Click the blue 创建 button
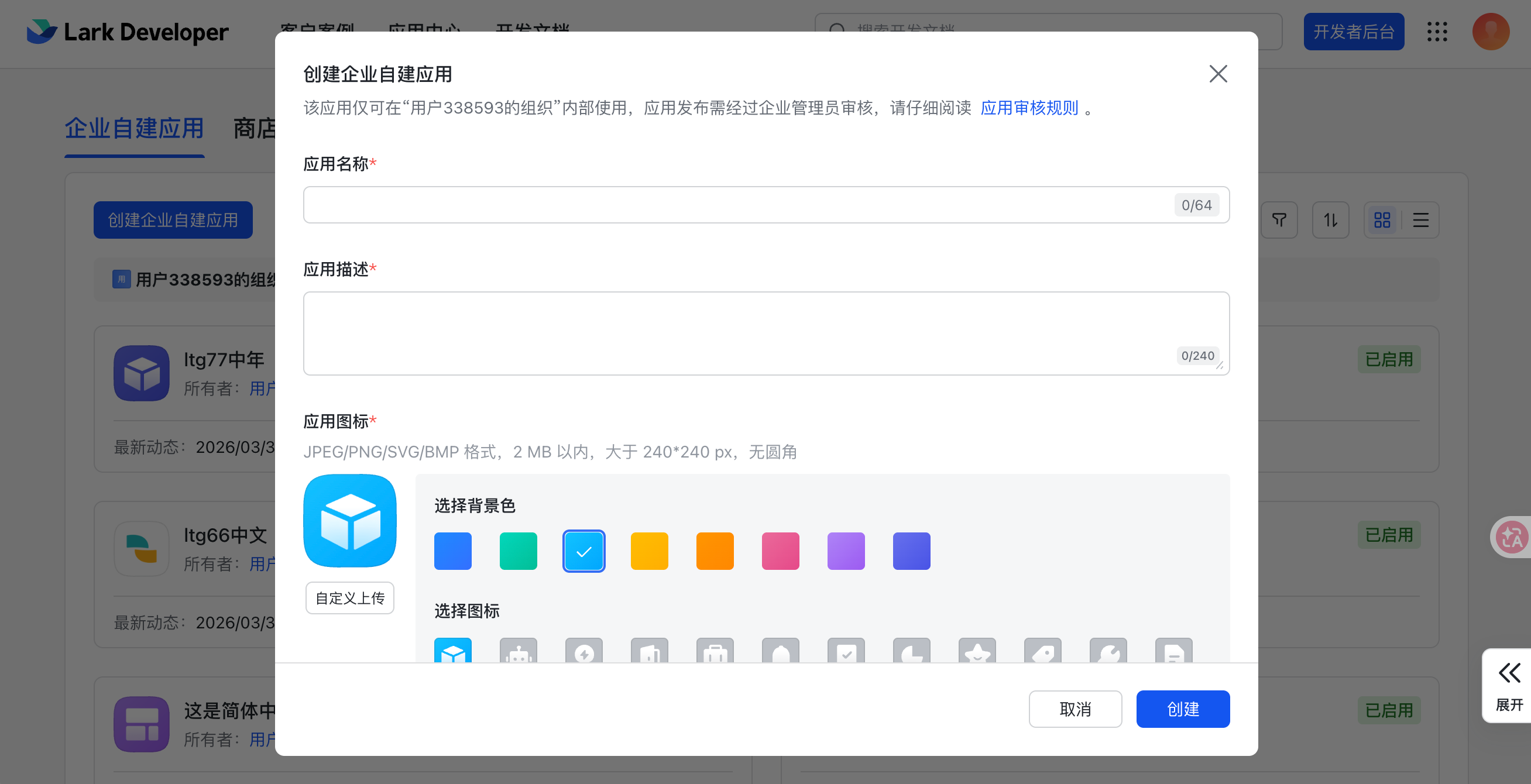This screenshot has height=784, width=1531. (1182, 709)
